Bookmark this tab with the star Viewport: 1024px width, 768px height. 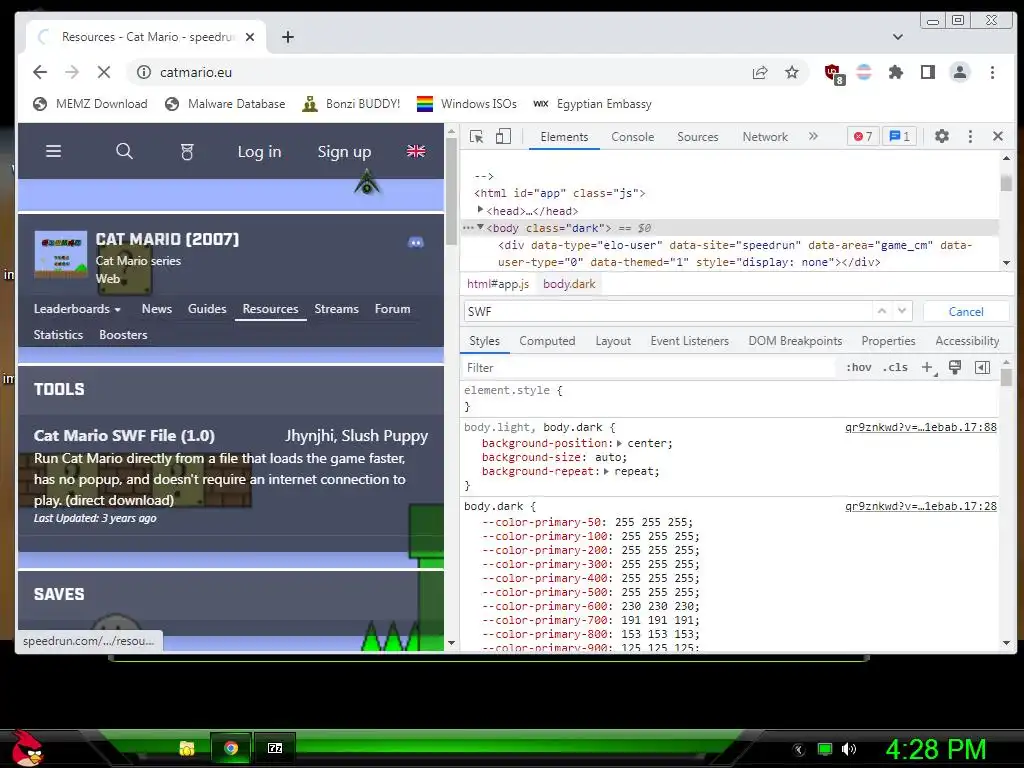click(792, 72)
